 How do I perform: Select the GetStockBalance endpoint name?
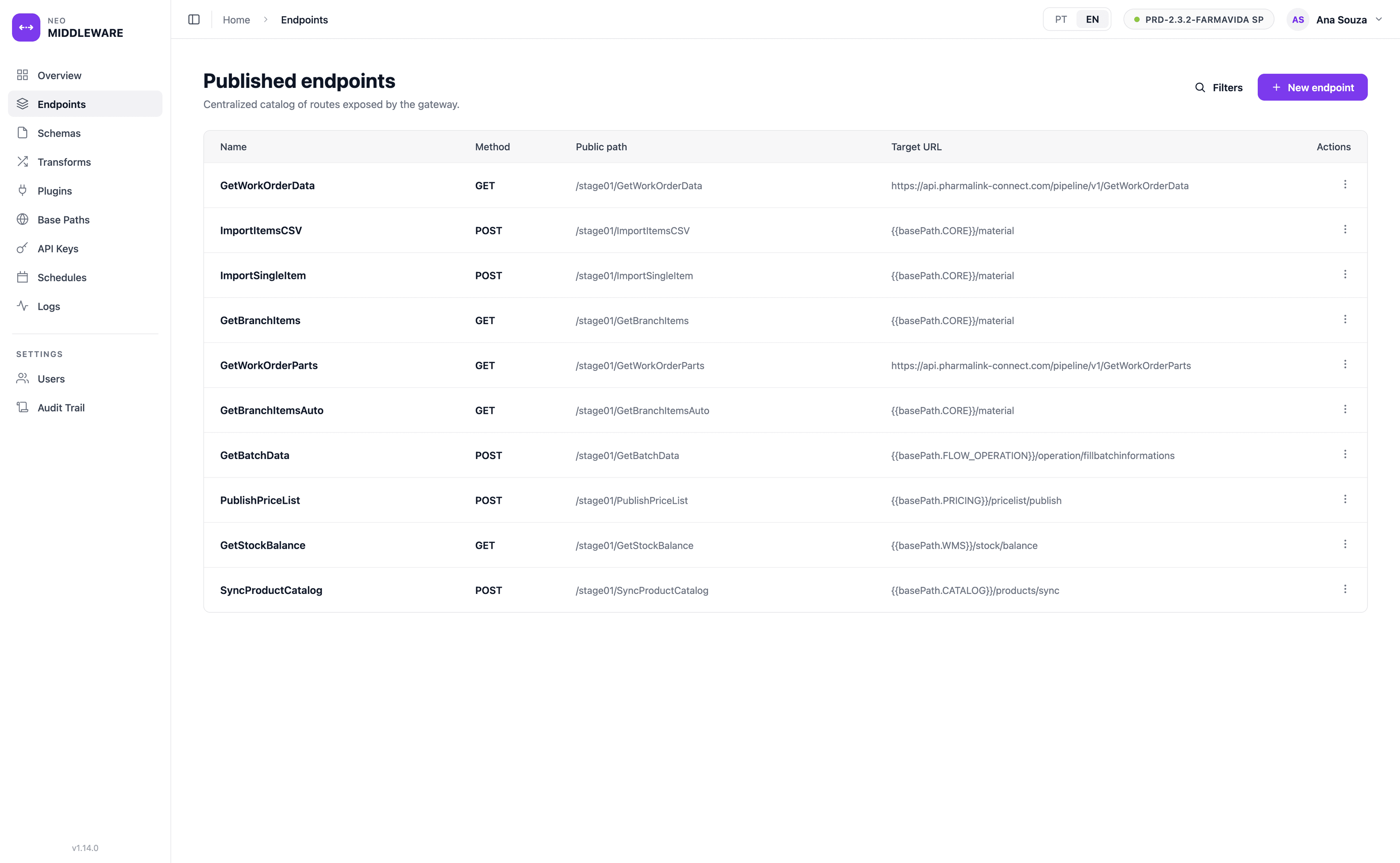[x=262, y=545]
